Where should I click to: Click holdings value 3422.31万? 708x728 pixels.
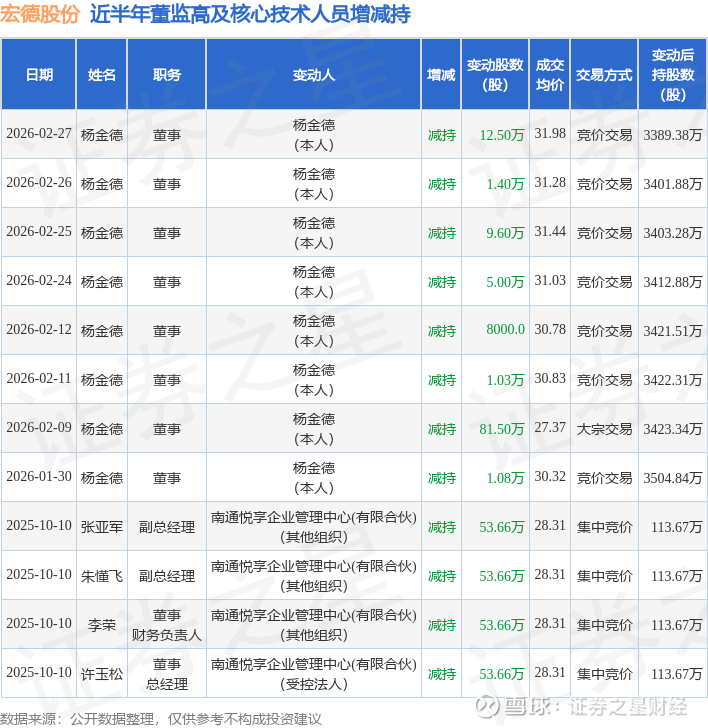click(673, 380)
